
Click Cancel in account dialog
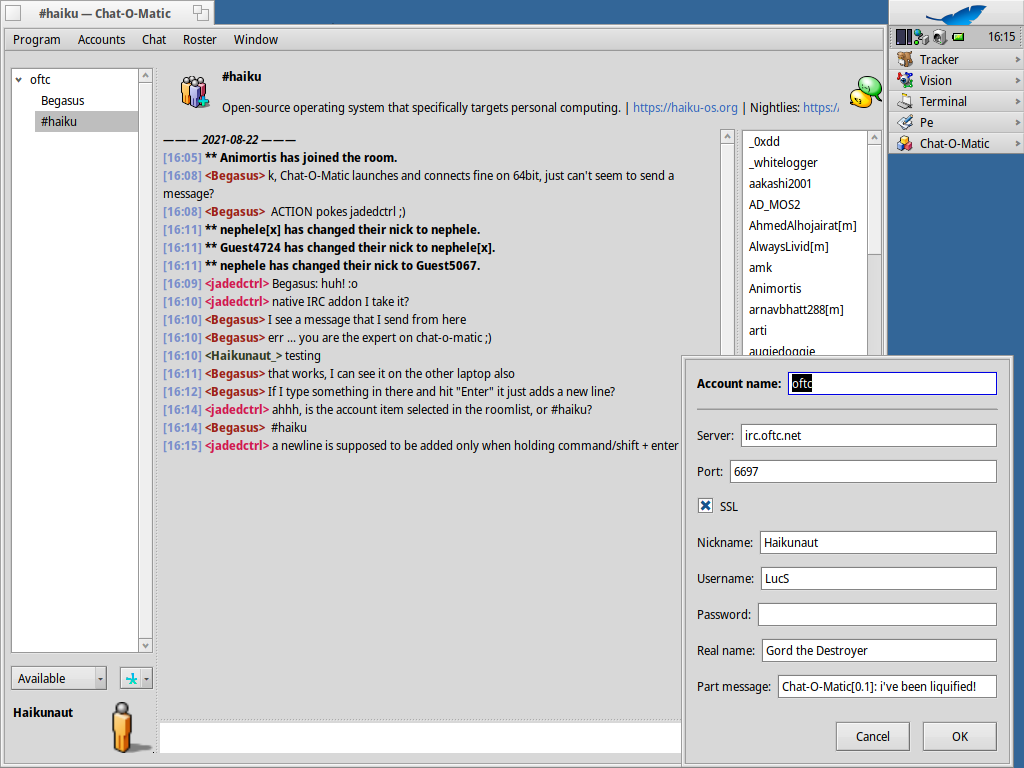click(x=872, y=737)
